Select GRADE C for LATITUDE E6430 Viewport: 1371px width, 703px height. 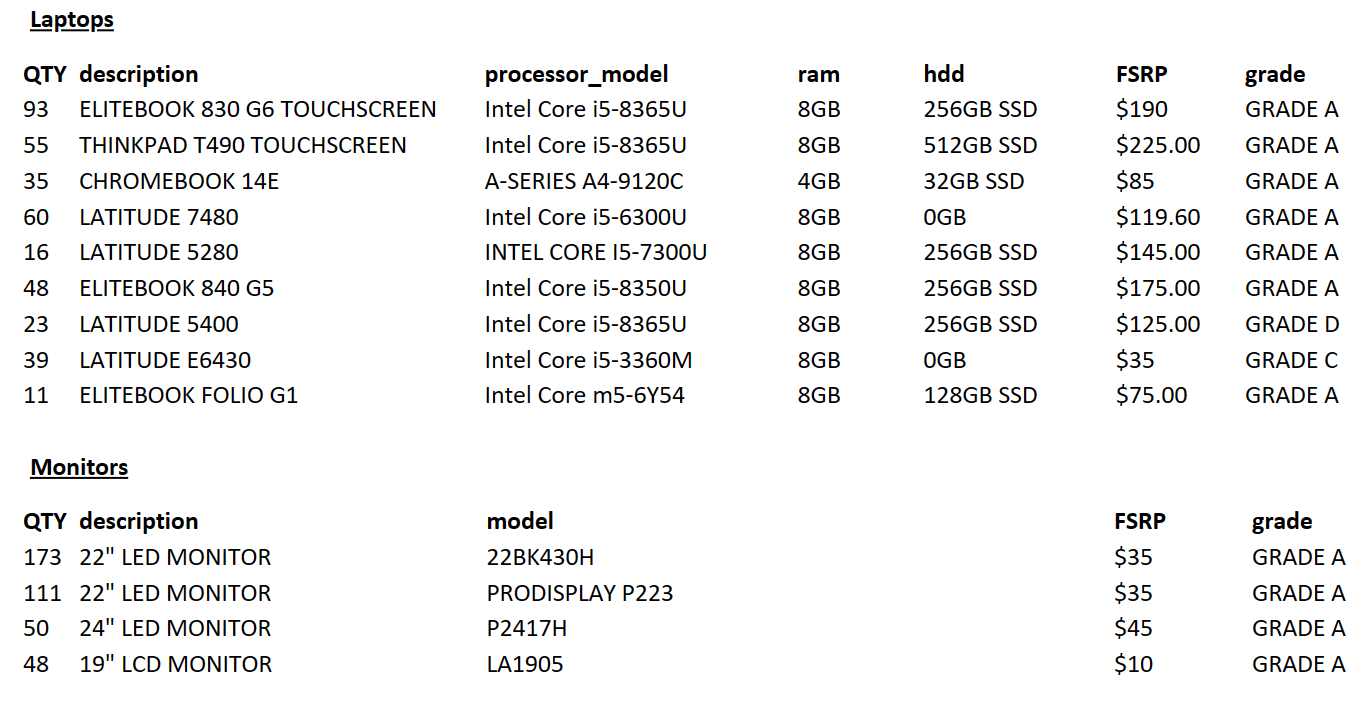click(x=1291, y=360)
